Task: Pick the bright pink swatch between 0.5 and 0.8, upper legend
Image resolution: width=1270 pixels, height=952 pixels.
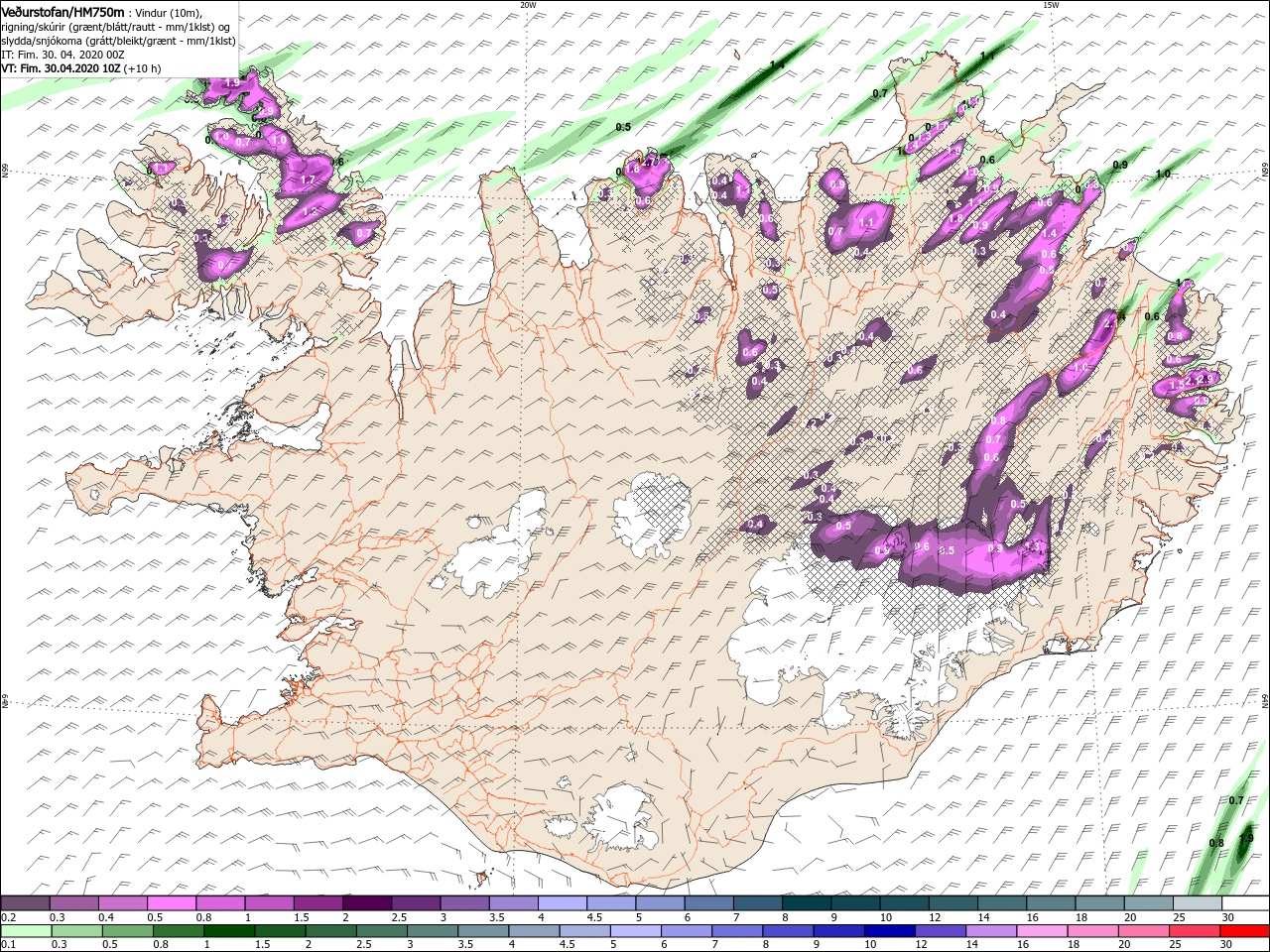Action: click(171, 903)
